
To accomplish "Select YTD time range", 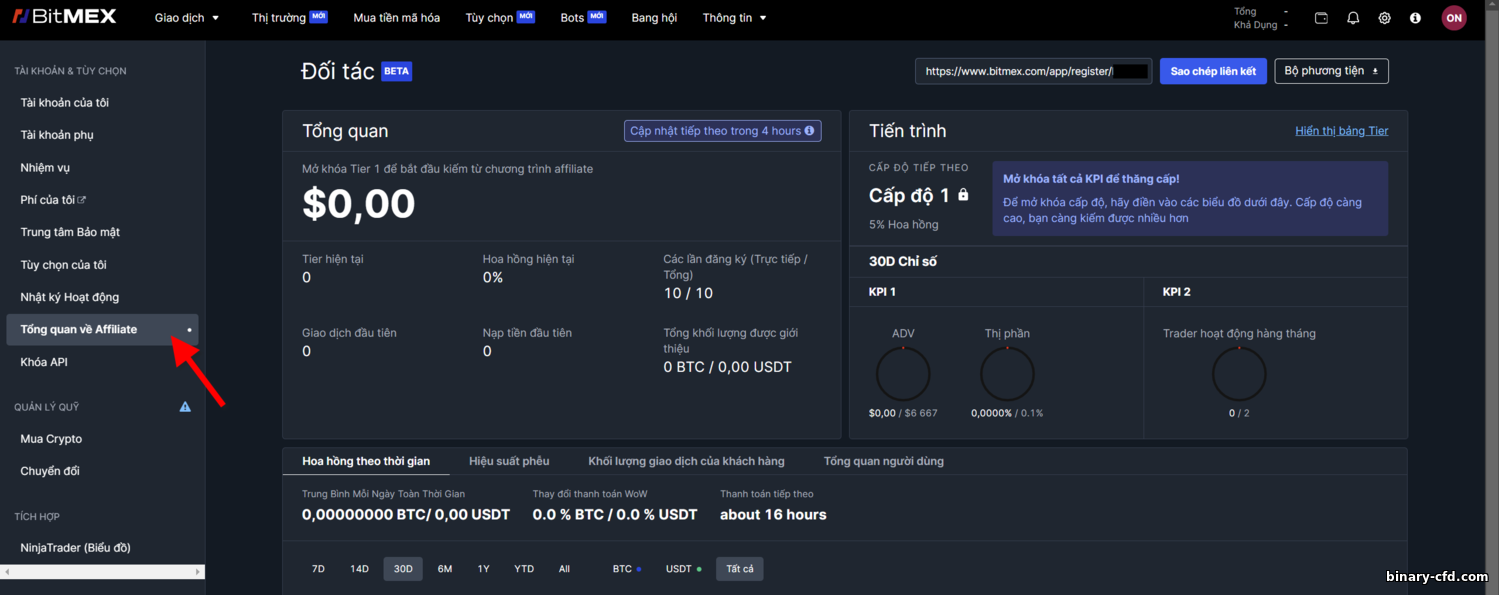I will click(x=524, y=569).
